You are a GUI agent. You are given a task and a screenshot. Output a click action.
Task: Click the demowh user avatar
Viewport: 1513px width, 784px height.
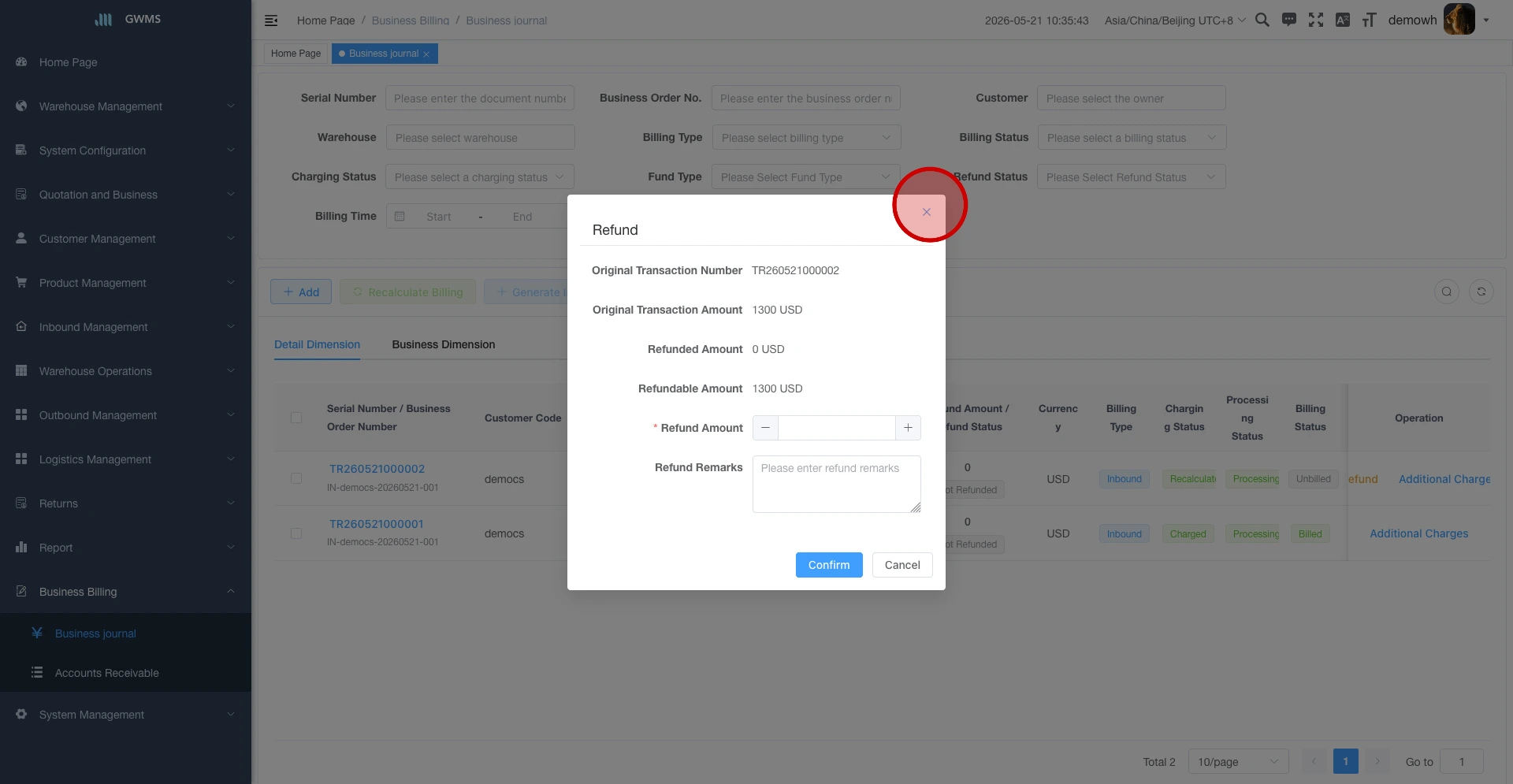(1459, 19)
